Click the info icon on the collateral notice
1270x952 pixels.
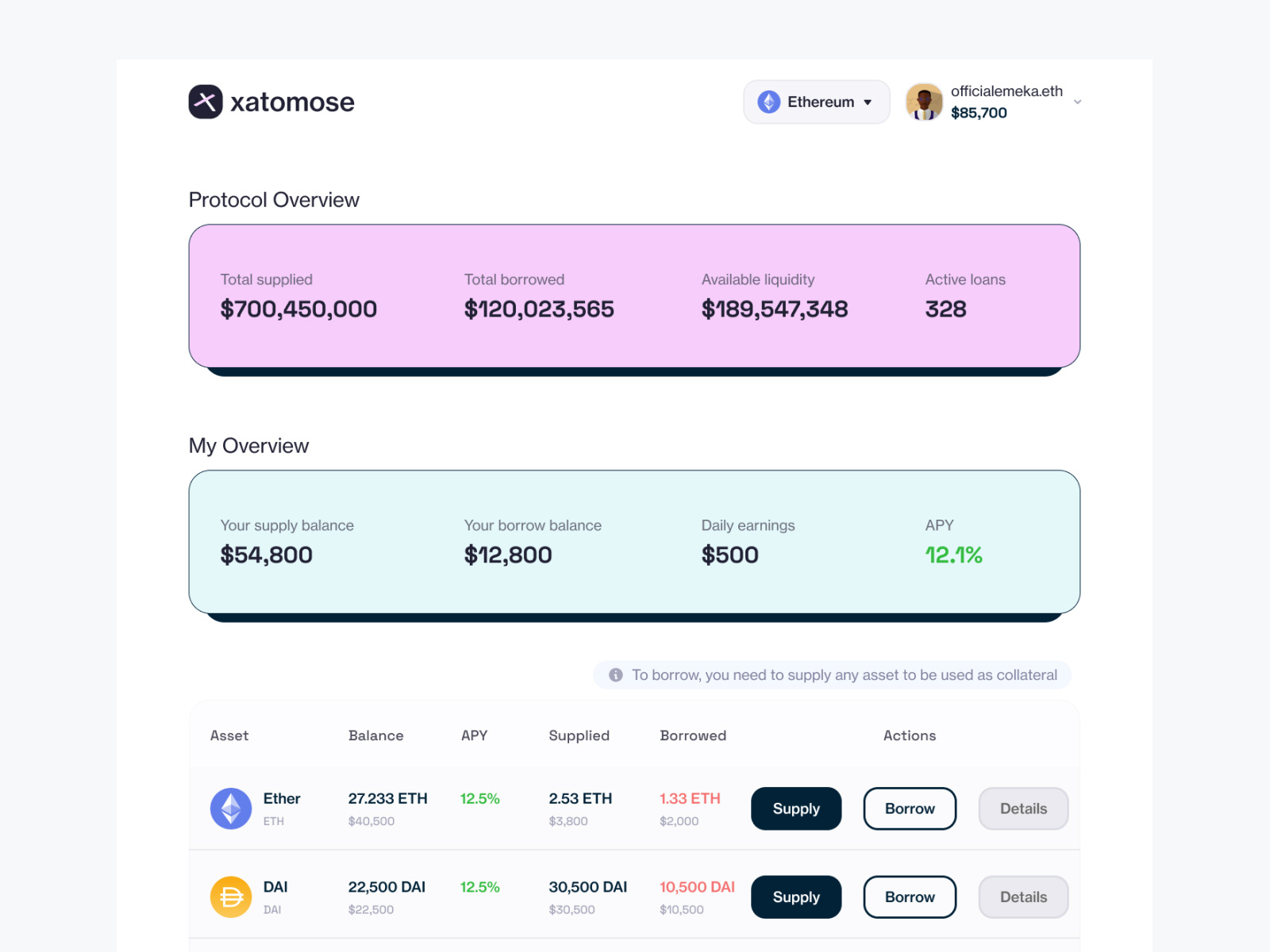(x=614, y=675)
